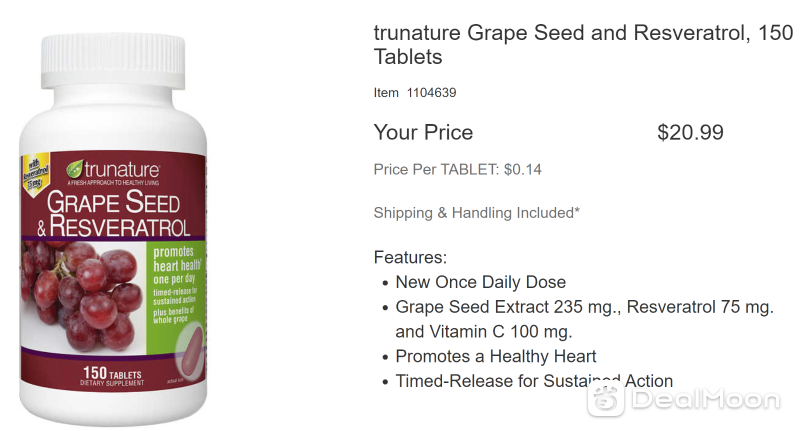The height and width of the screenshot is (431, 800).
Task: Click the item number 1104639
Action: 431,93
